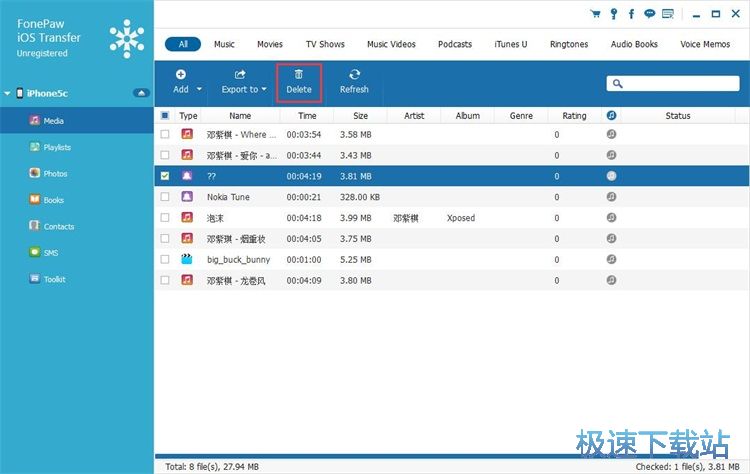The width and height of the screenshot is (750, 474).
Task: Click the Add plus toolbar button
Action: 181,82
